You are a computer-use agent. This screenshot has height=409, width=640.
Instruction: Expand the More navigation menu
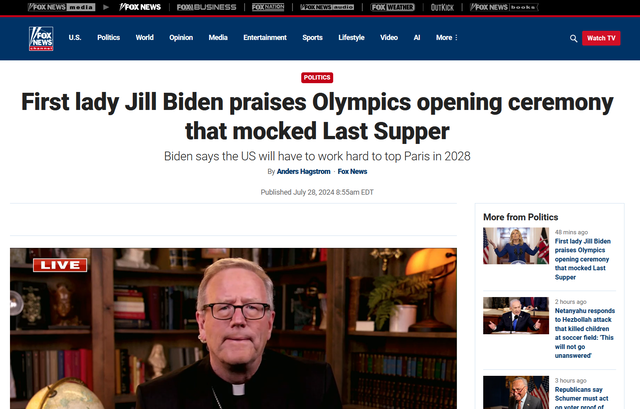[447, 38]
